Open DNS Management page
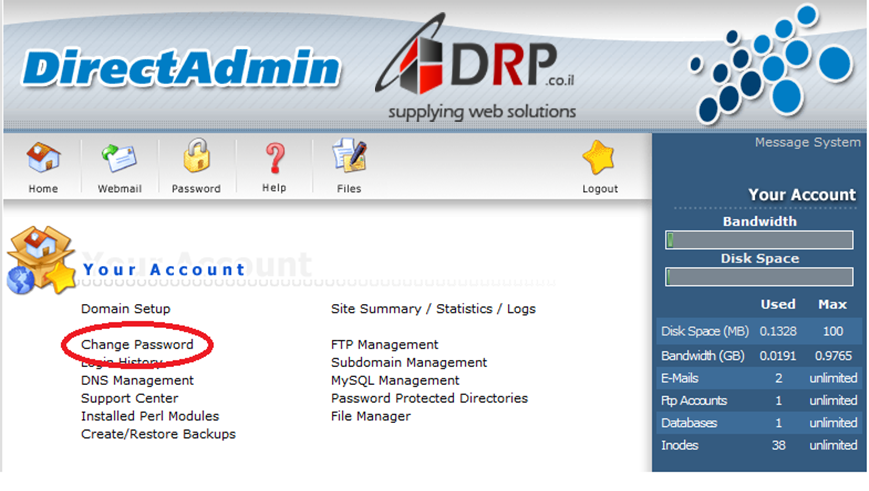The image size is (869, 491). click(137, 381)
